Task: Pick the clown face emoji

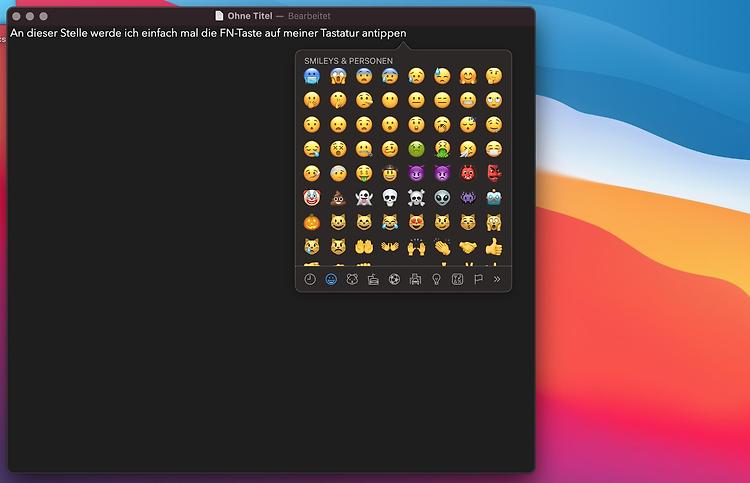Action: [x=312, y=198]
